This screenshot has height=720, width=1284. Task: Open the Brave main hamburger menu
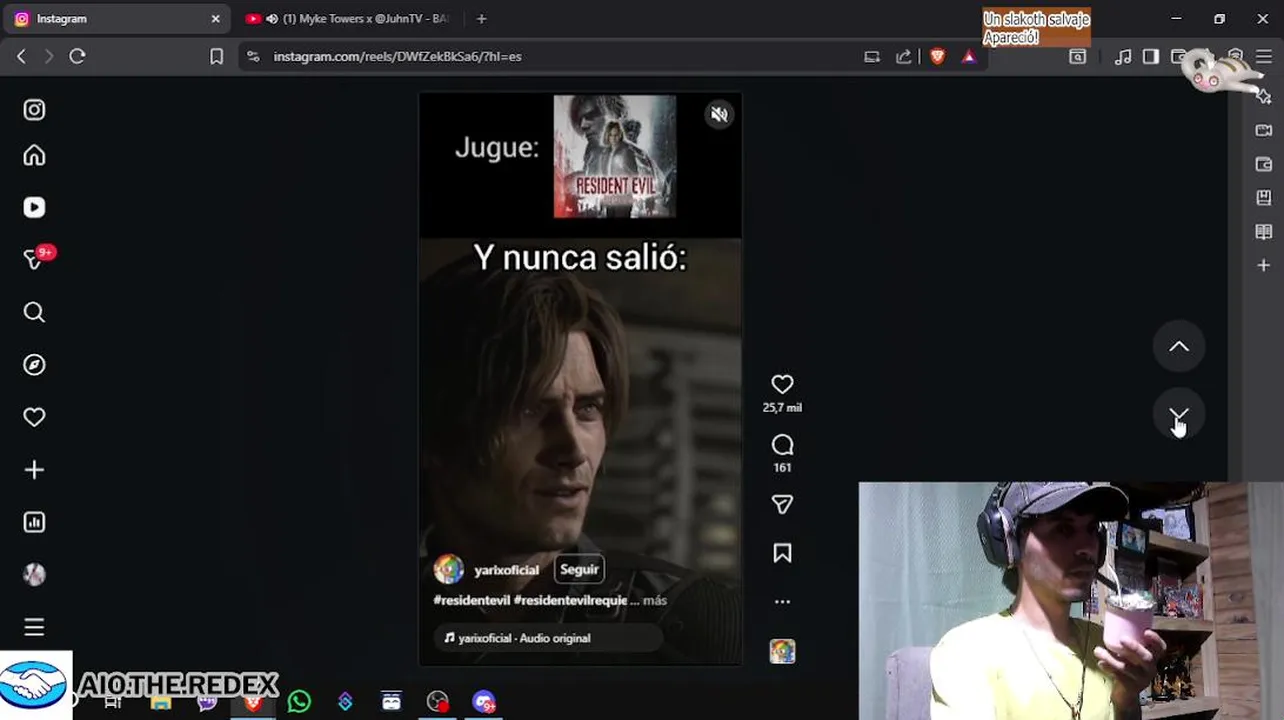(1264, 56)
